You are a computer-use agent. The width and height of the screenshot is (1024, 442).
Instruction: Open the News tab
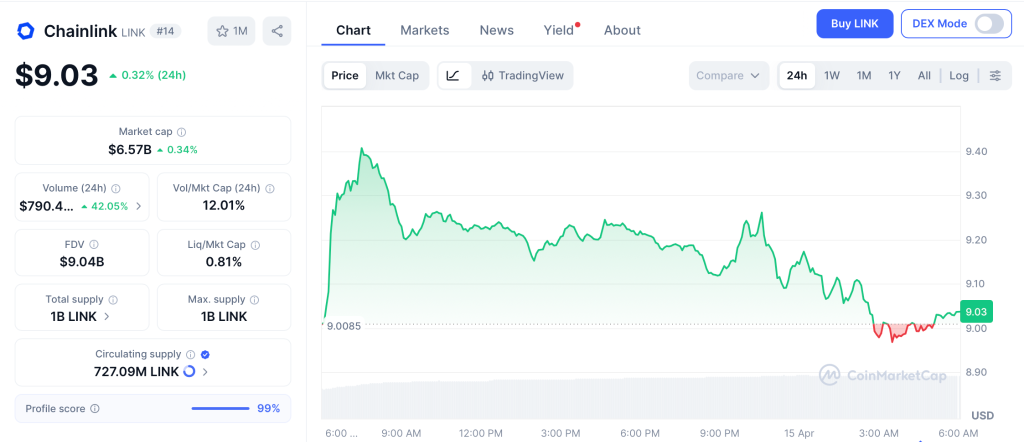[496, 30]
